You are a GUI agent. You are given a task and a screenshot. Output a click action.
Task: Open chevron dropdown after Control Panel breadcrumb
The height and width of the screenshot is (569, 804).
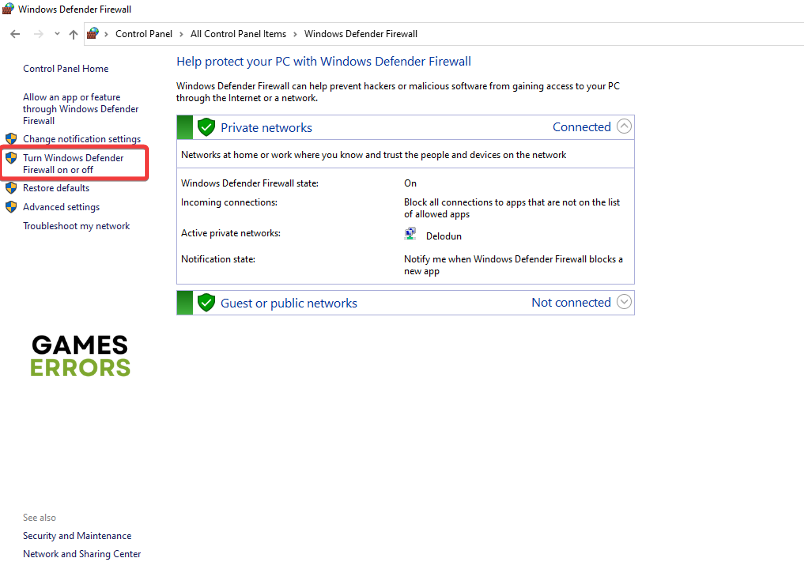click(x=181, y=34)
